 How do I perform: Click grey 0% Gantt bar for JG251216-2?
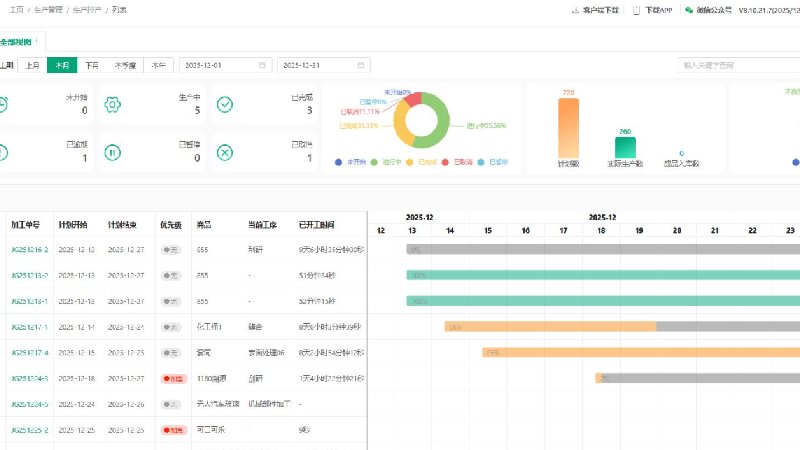coord(603,249)
